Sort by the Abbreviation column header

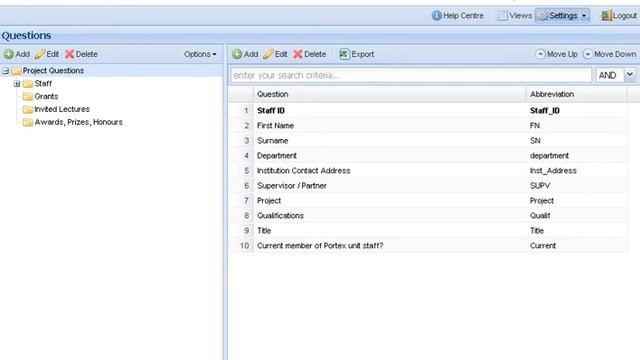point(576,94)
